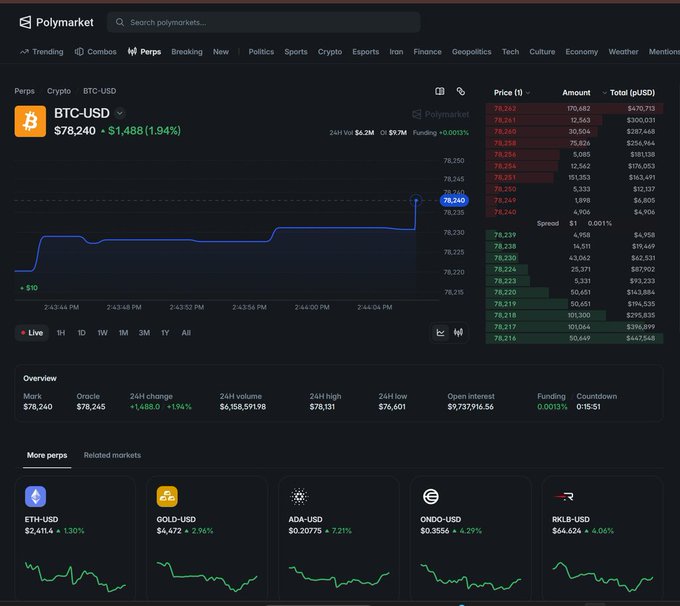Click bid price 78,216 in order book
Screen dimensions: 680x606
point(505,338)
